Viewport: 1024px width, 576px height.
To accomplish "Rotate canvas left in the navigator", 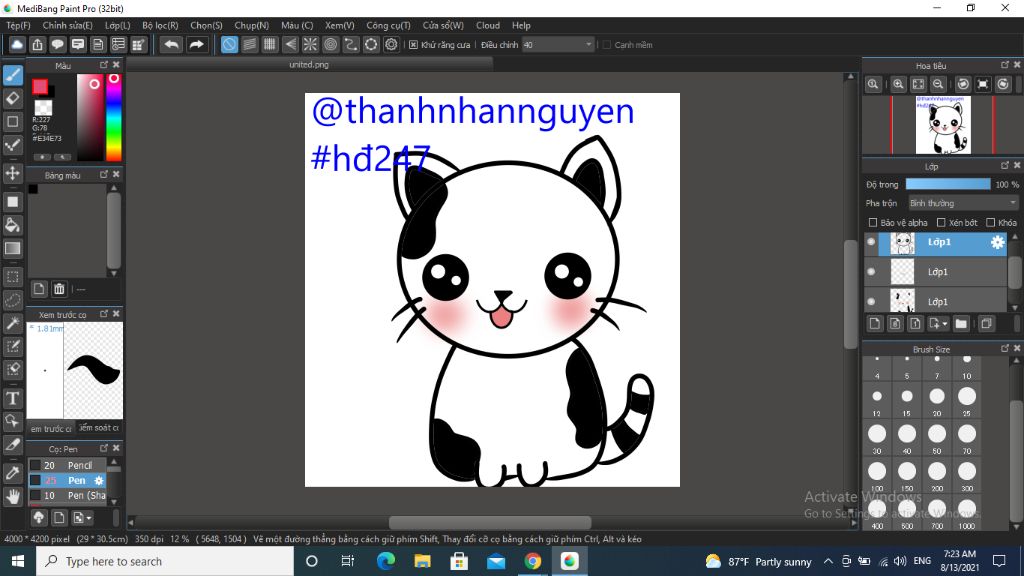I will [x=963, y=84].
